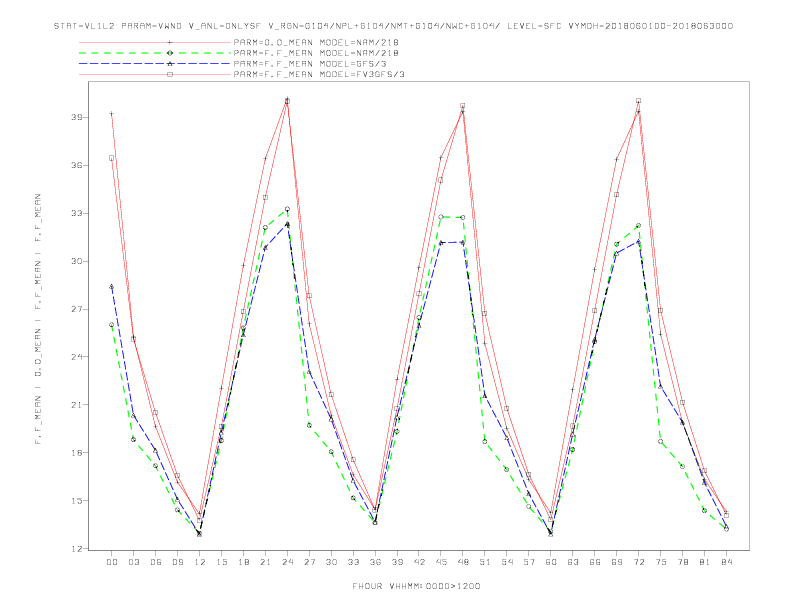The width and height of the screenshot is (792, 612).
Task: Select legend text PARM=O.O_MEAN MODEL=NAM/218
Action: [x=316, y=43]
